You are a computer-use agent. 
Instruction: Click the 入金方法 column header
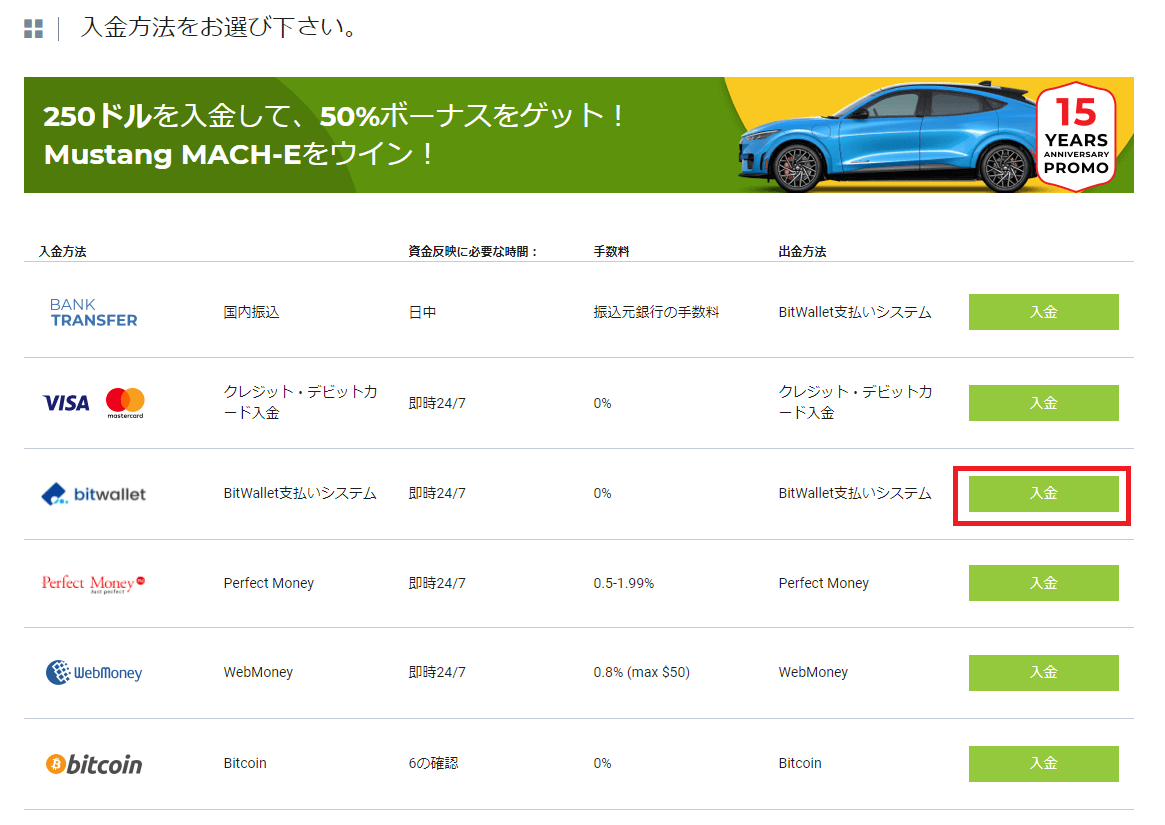pyautogui.click(x=62, y=251)
